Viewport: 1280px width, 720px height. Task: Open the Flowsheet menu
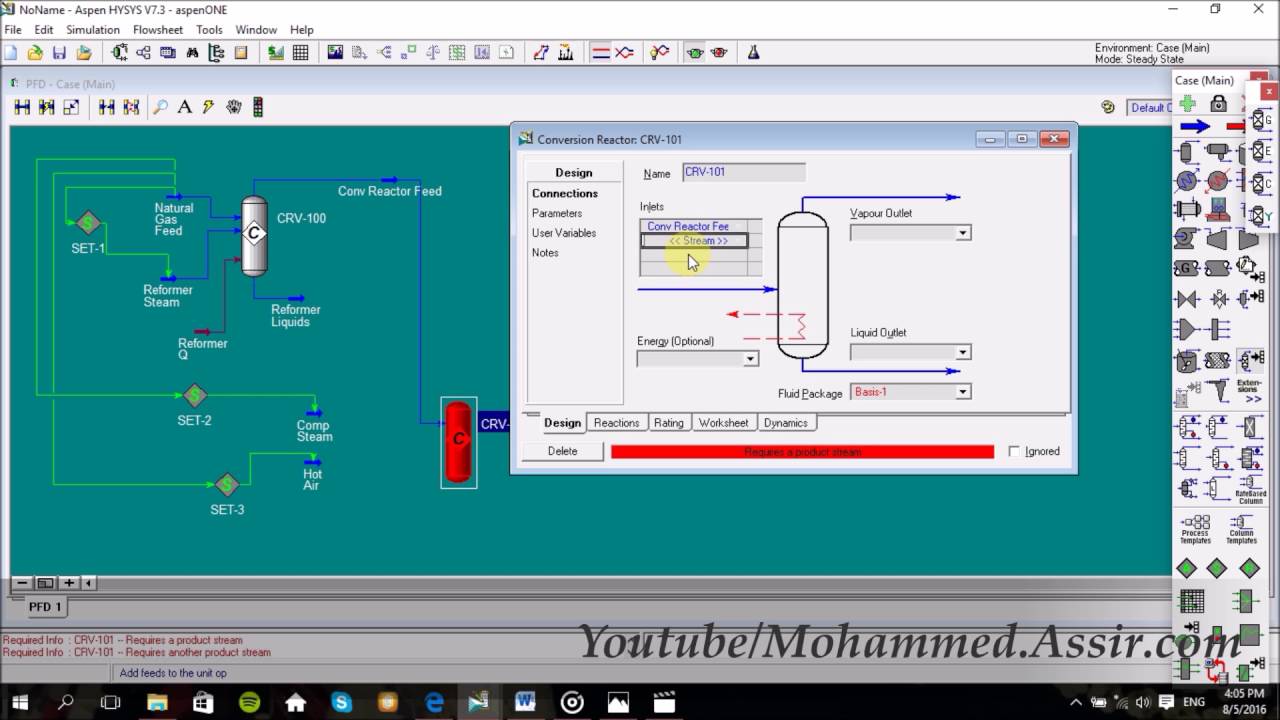click(158, 30)
